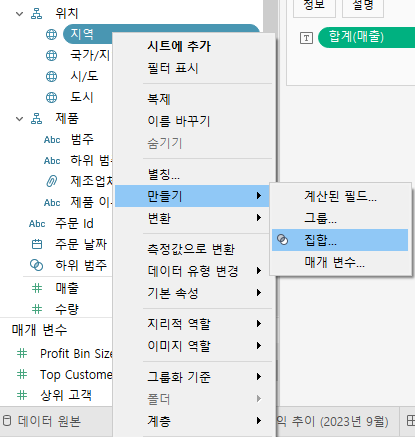The image size is (415, 437).
Task: Select the 상위 고객 parameter
Action: [x=66, y=395]
